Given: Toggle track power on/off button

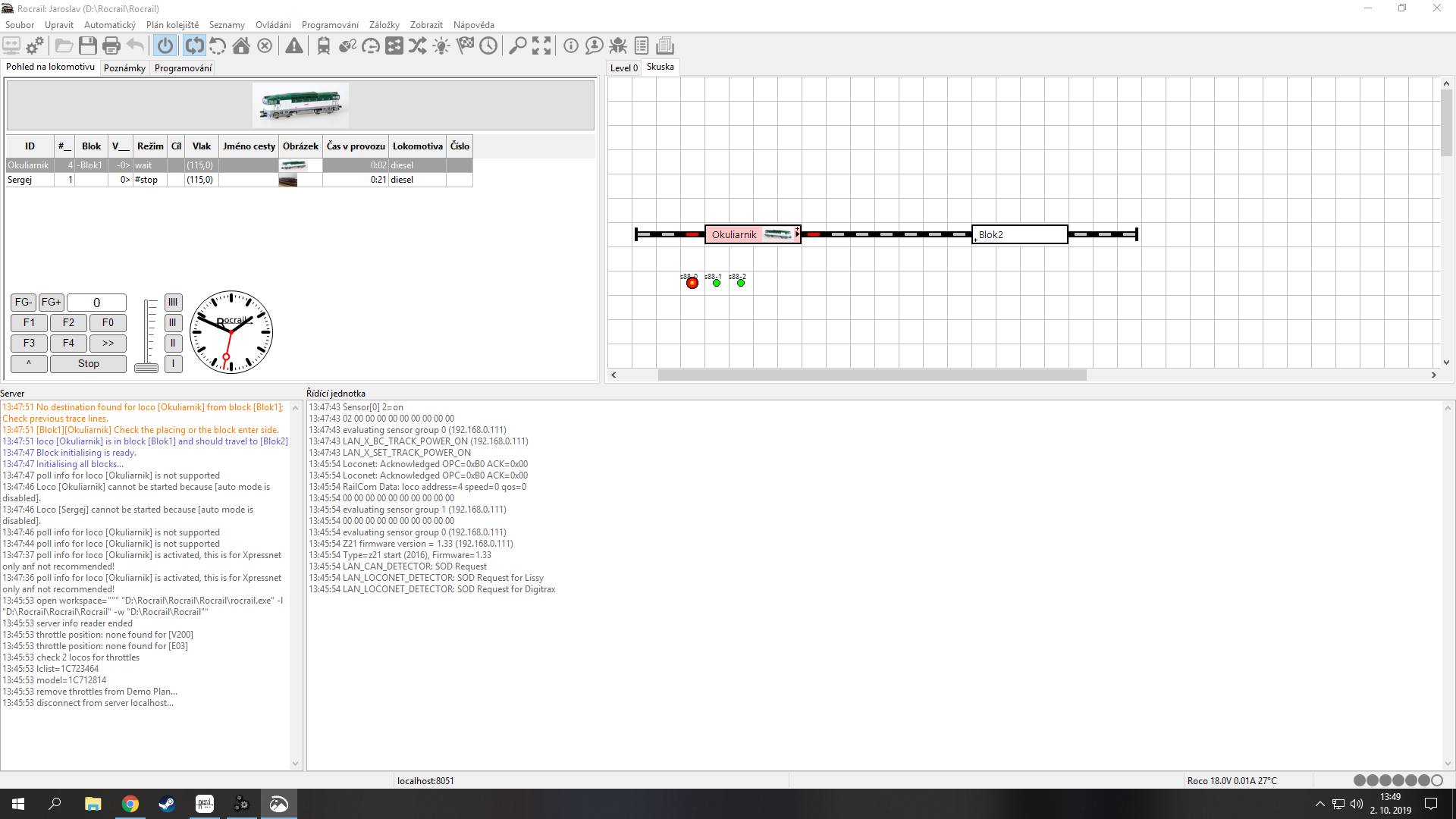Looking at the screenshot, I should tap(165, 46).
